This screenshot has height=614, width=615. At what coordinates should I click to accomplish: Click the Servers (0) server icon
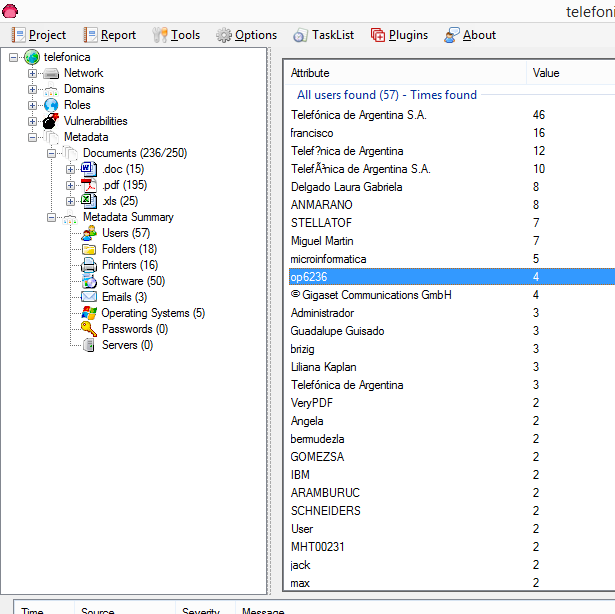(x=89, y=345)
